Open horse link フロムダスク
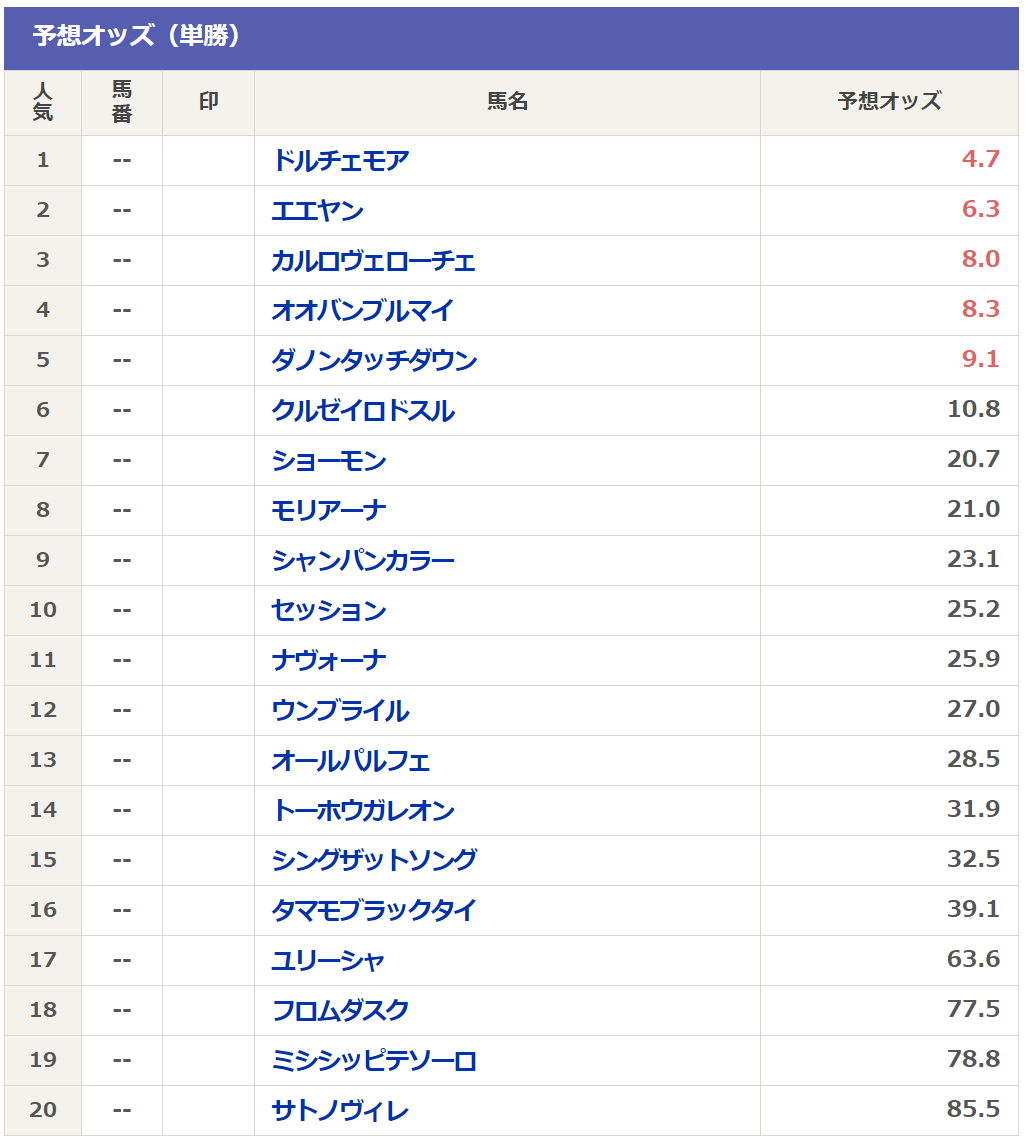Image resolution: width=1029 pixels, height=1144 pixels. (340, 1010)
